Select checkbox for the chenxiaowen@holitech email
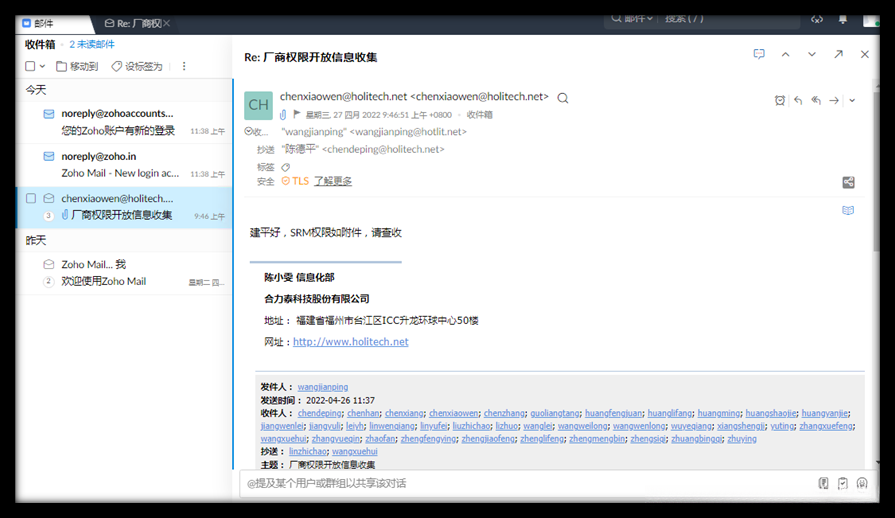The height and width of the screenshot is (518, 895). click(x=31, y=199)
